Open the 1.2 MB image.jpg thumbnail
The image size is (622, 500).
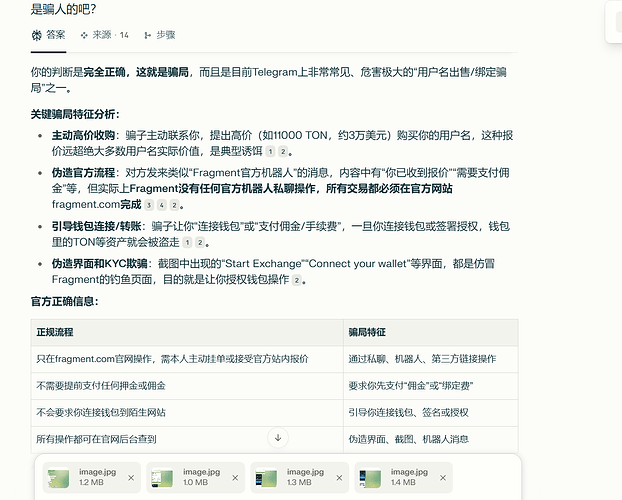58,478
